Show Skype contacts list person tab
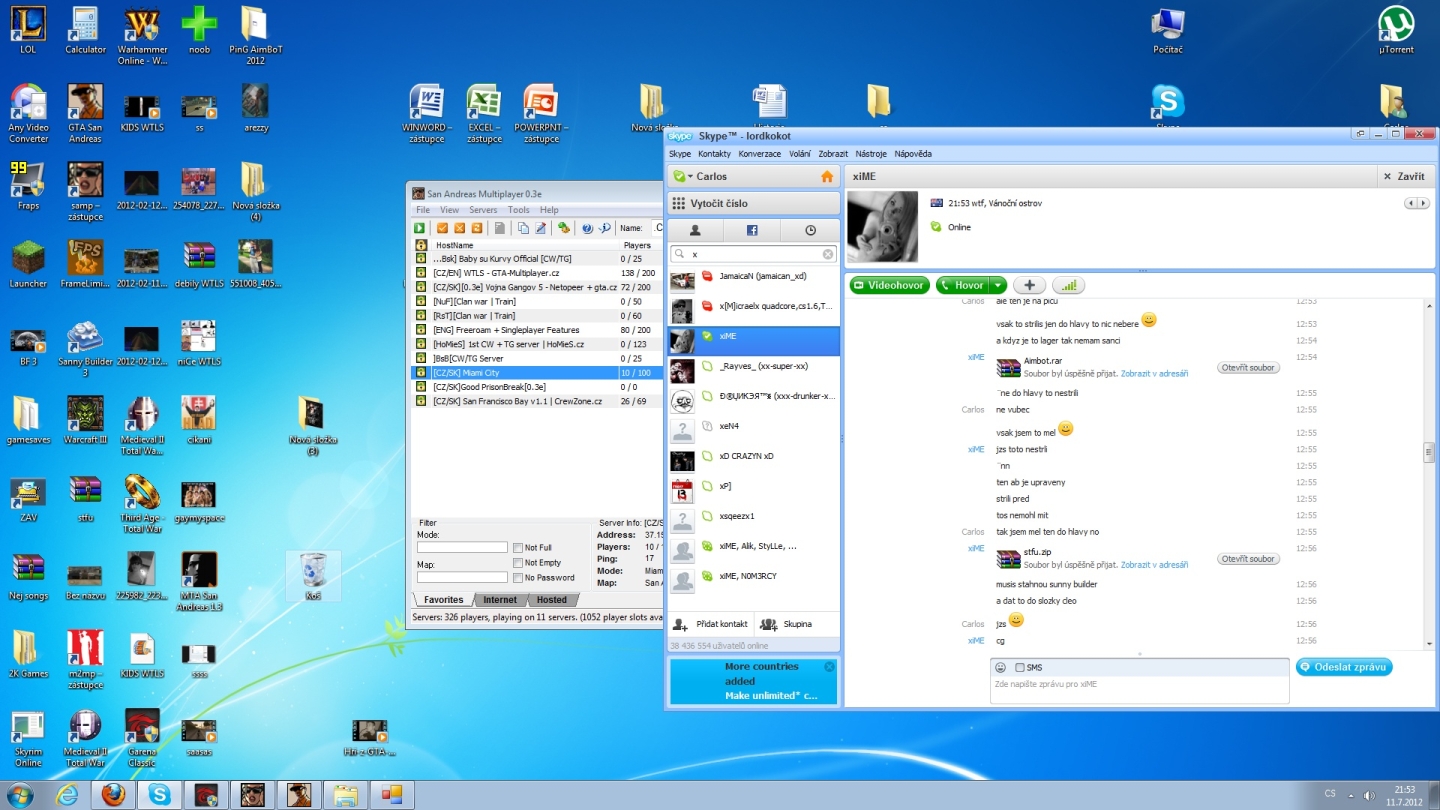The image size is (1440, 810). point(695,230)
